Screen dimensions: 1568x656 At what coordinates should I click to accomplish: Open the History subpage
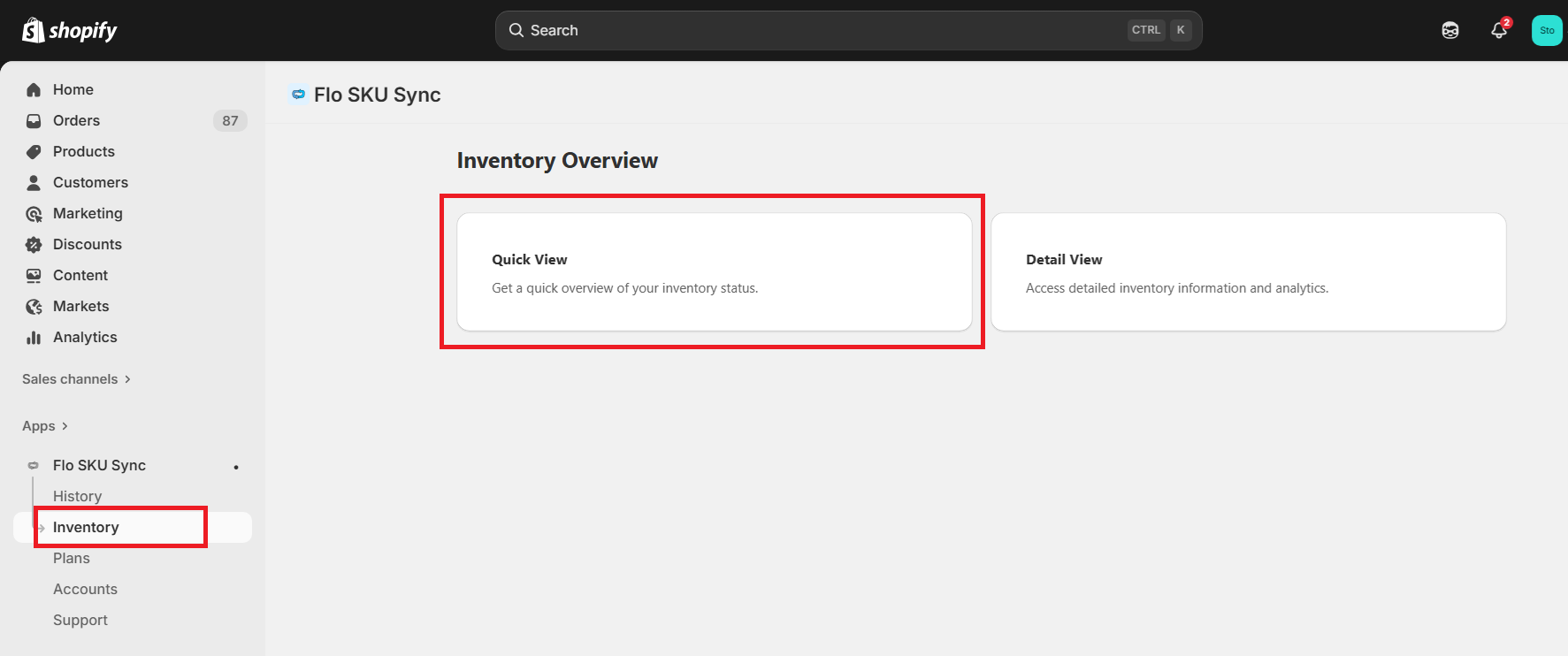coord(77,496)
